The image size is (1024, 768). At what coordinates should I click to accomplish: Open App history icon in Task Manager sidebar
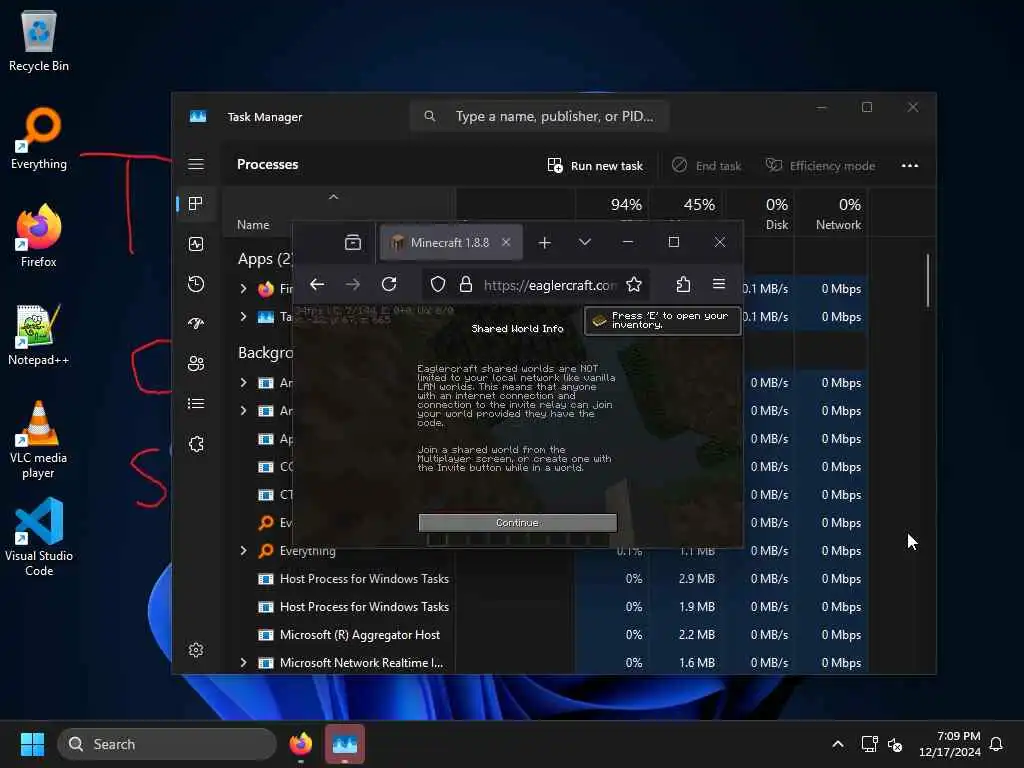[196, 284]
